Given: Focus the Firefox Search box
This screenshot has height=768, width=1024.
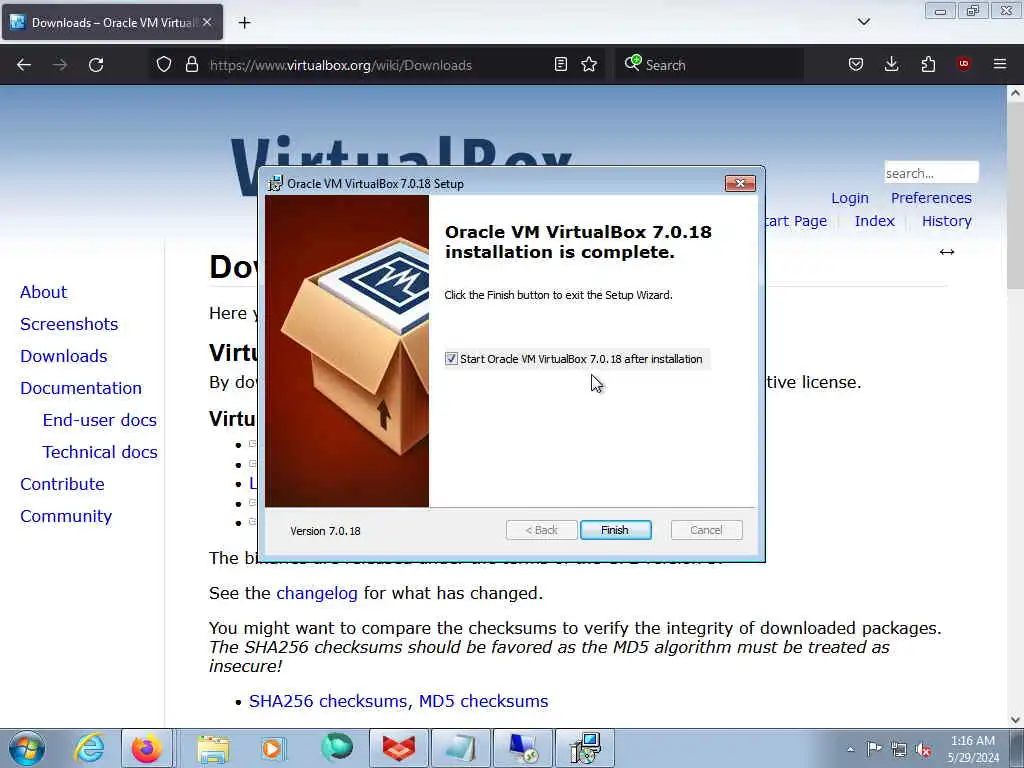Looking at the screenshot, I should 709,65.
